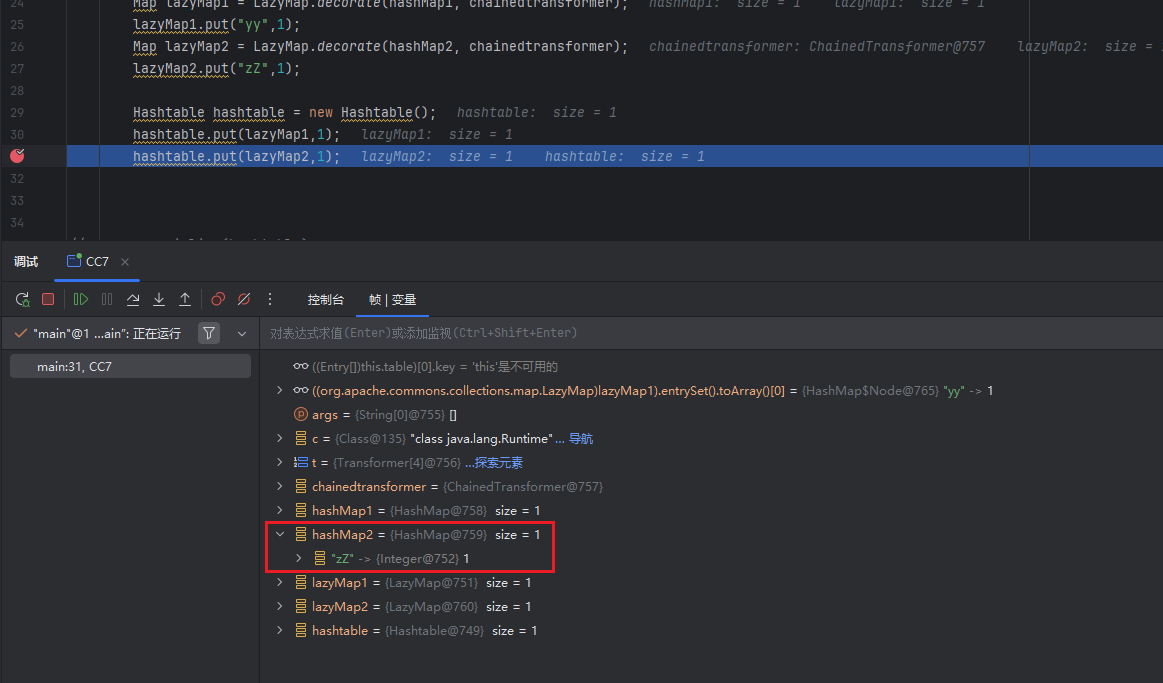Screen dimensions: 1163x683
Task: Switch to the 控制台 console tab
Action: 325,300
